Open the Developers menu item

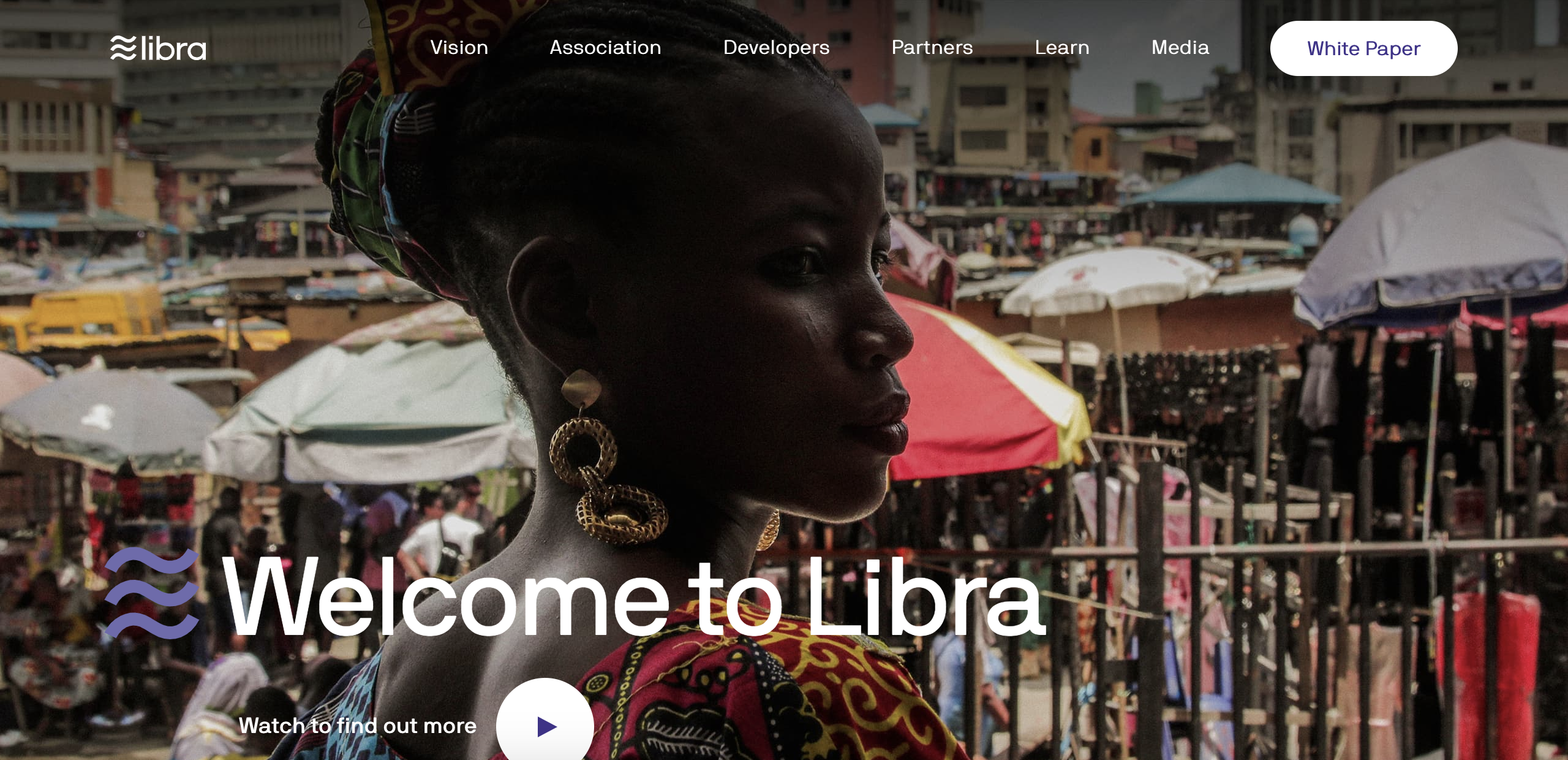pos(776,47)
